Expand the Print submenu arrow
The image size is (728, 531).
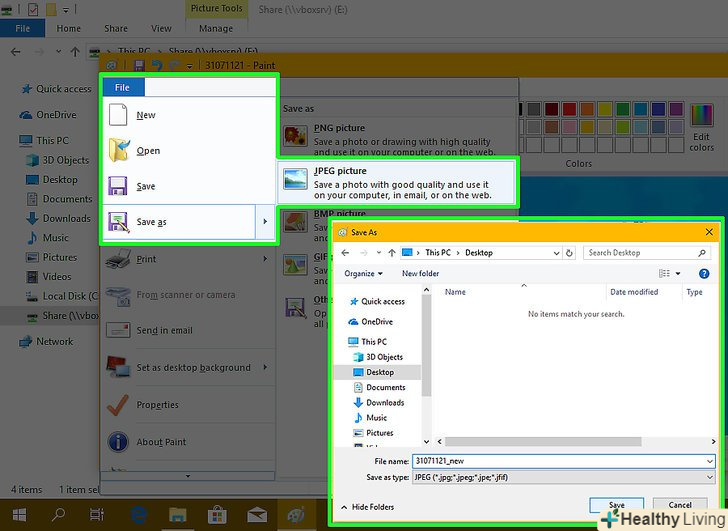pyautogui.click(x=266, y=259)
